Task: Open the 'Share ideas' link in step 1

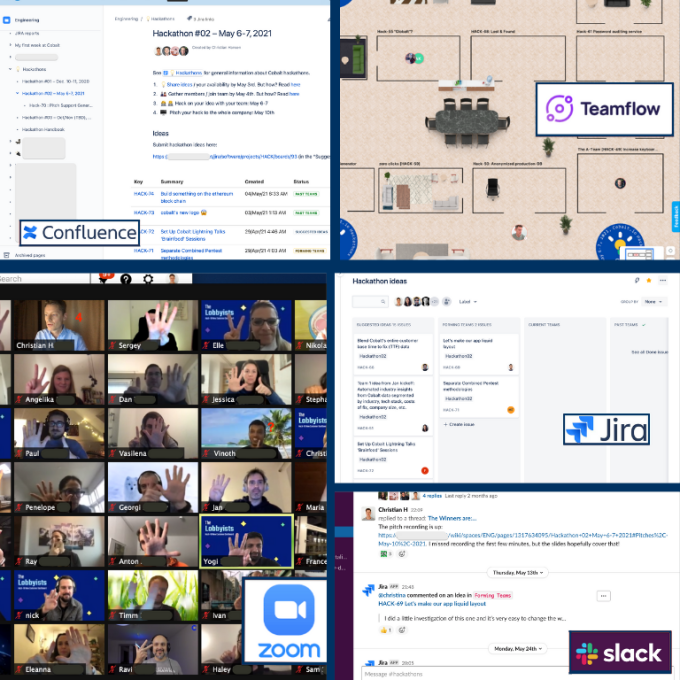Action: [x=180, y=85]
